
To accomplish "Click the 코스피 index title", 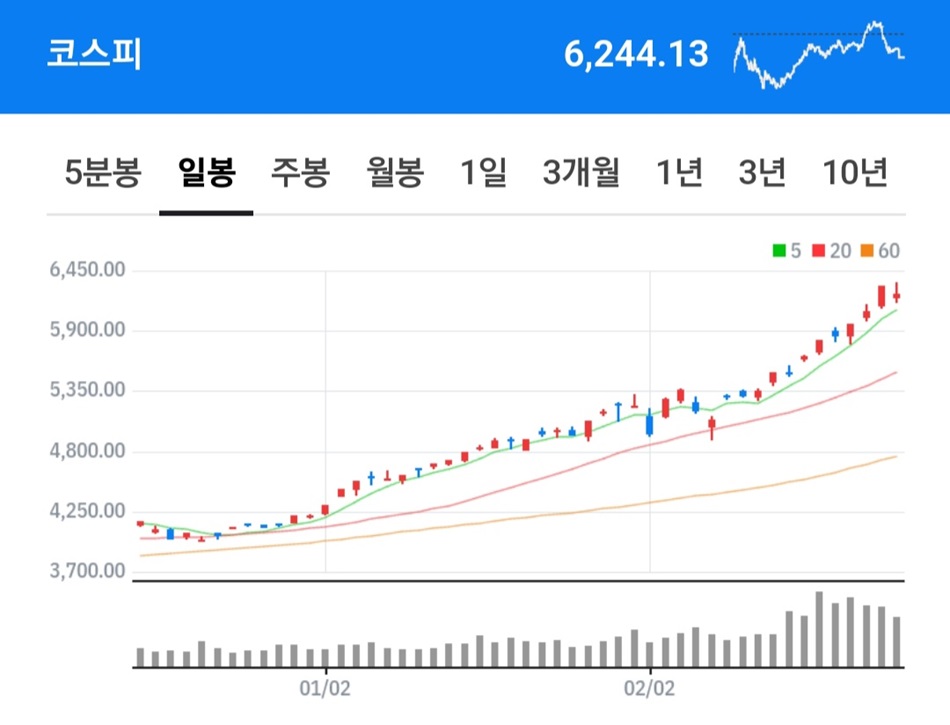I will [x=95, y=54].
